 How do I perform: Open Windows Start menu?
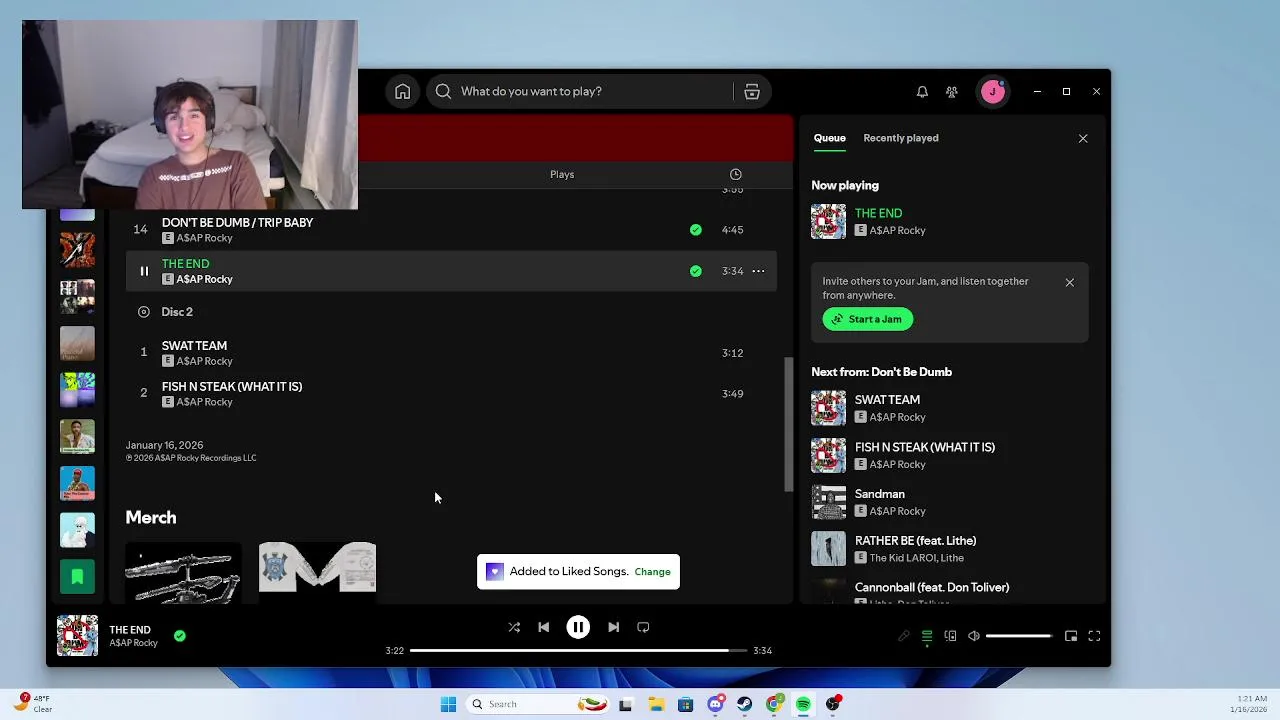(448, 704)
